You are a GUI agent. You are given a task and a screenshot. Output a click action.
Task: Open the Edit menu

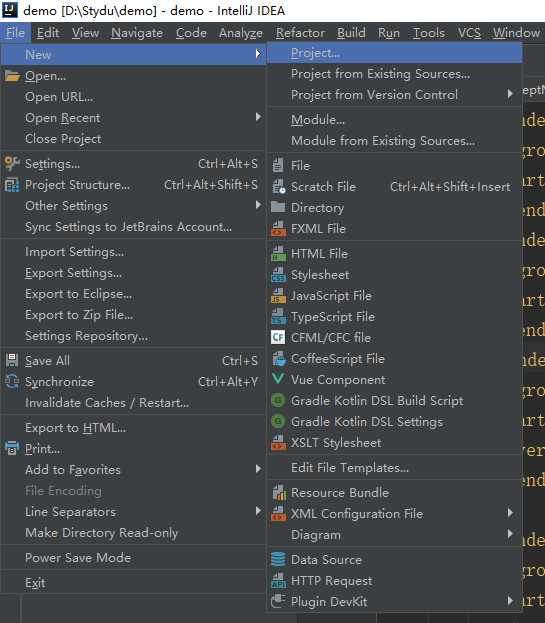click(x=48, y=33)
